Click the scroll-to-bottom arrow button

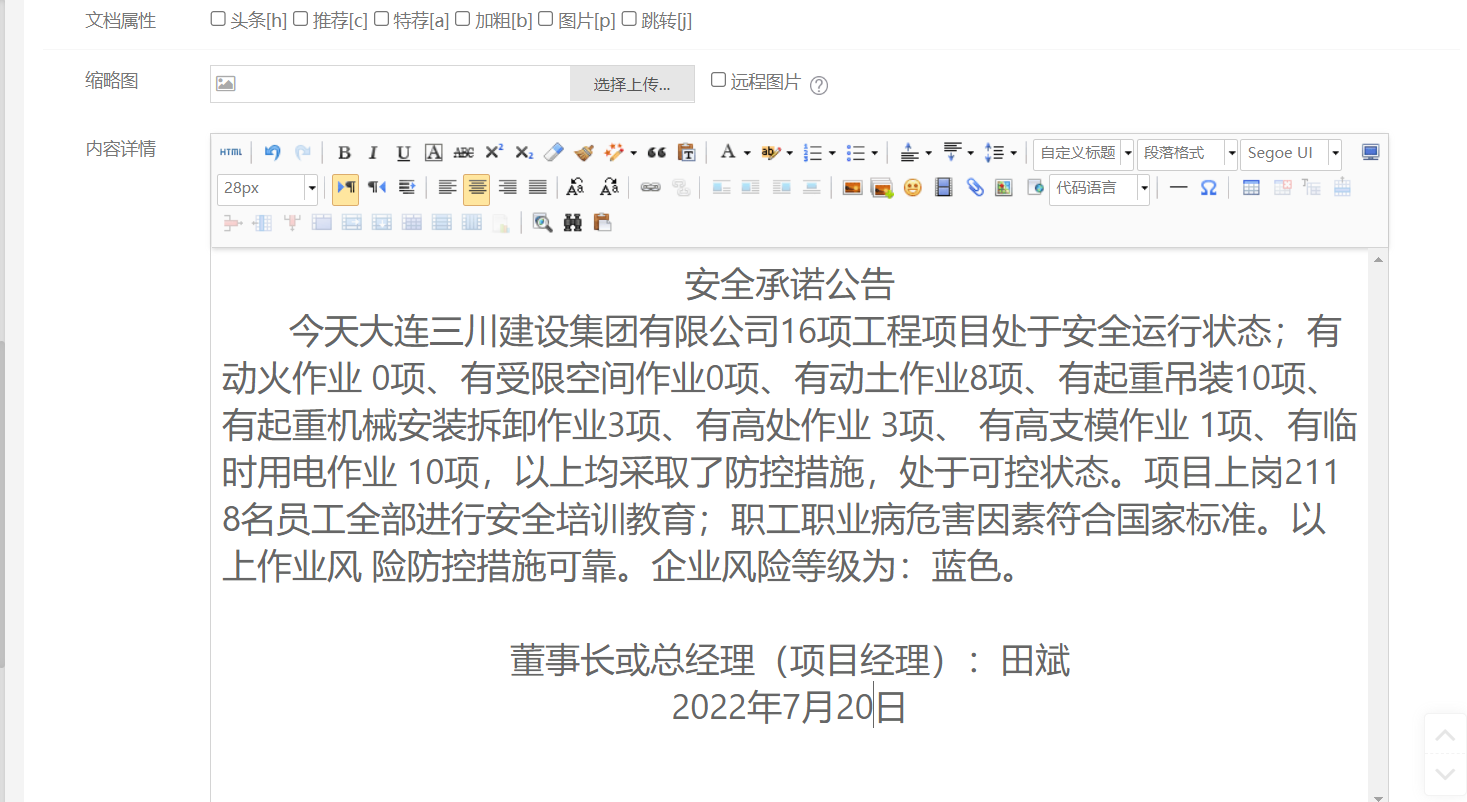tap(1445, 773)
